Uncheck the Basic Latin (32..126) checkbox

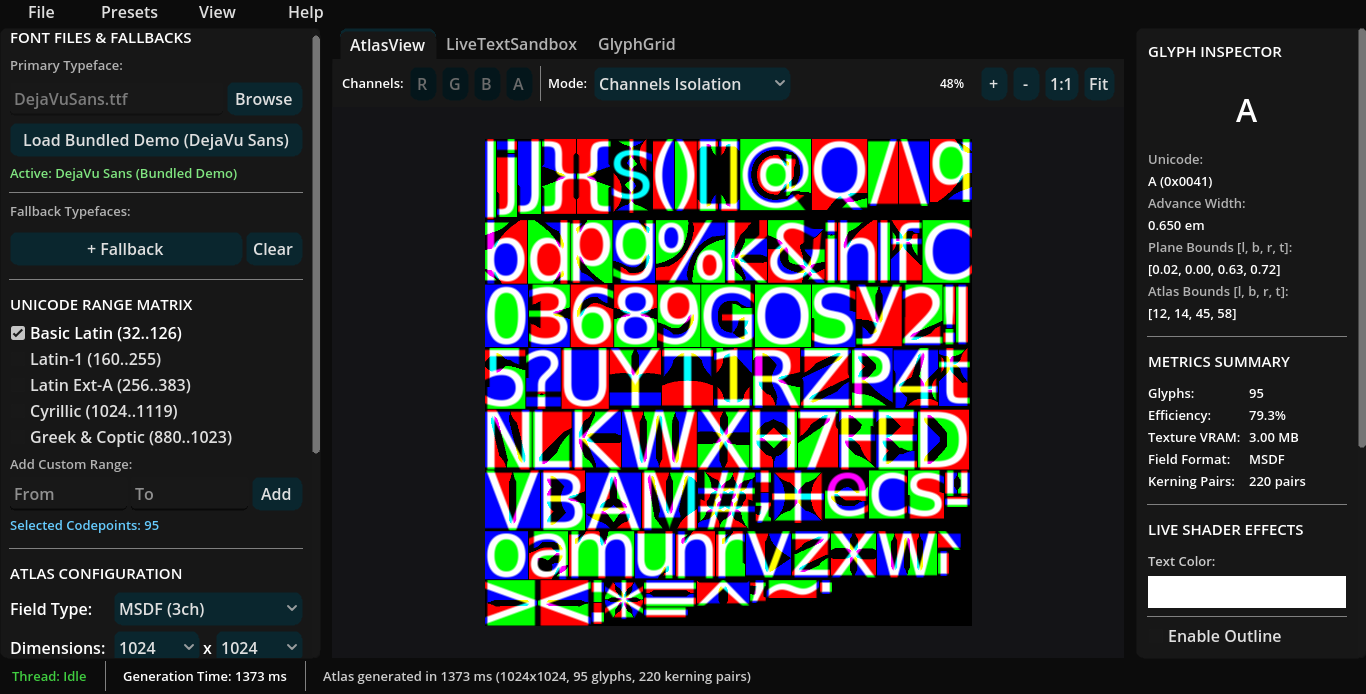[x=17, y=333]
